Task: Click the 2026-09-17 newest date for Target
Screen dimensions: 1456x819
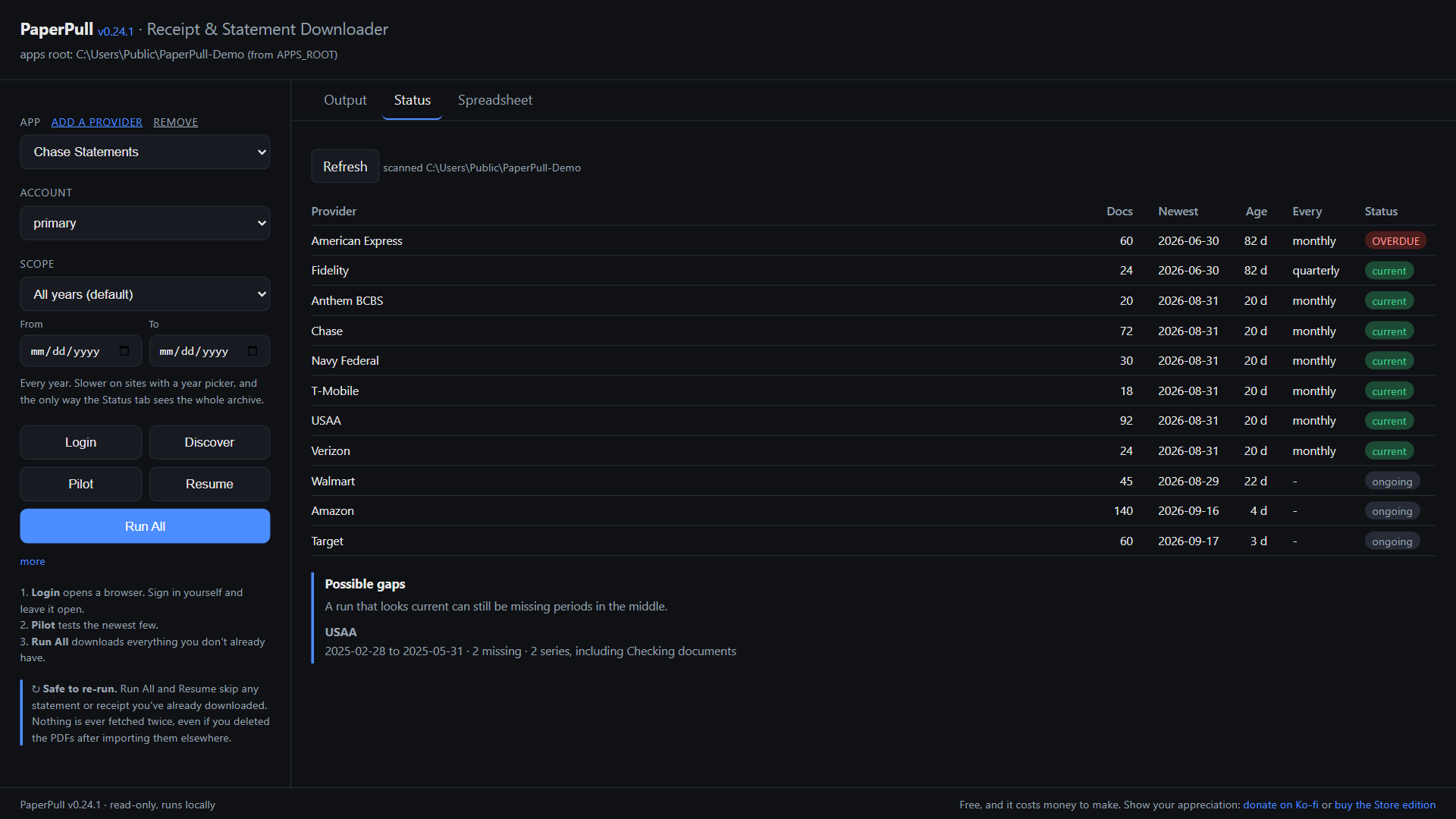Action: coord(1188,541)
